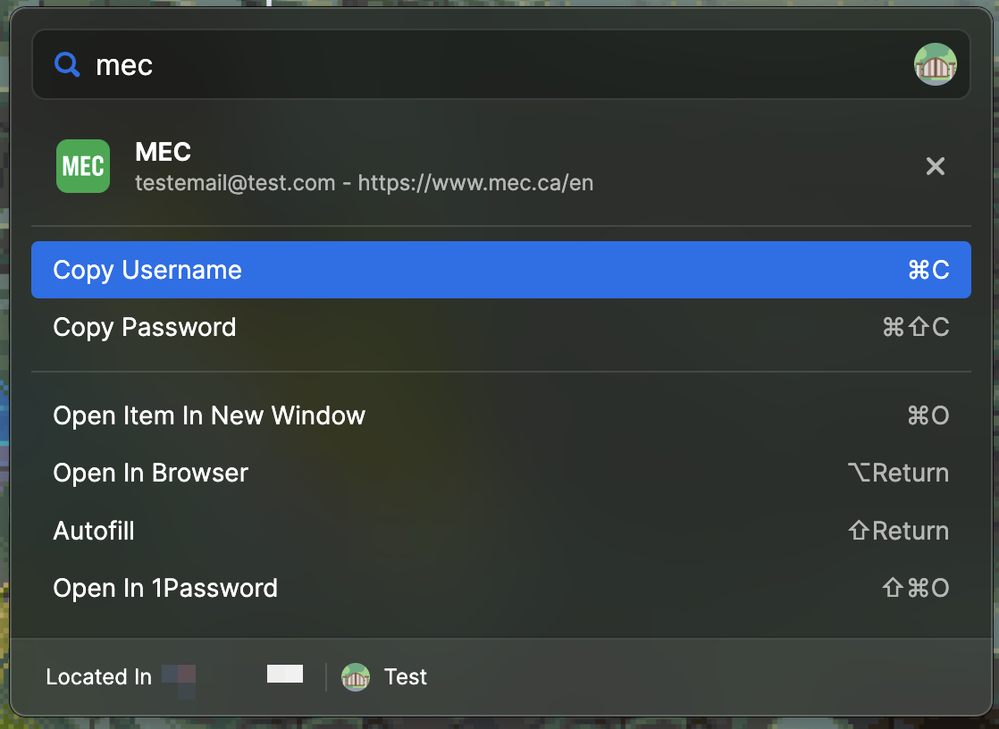Select Open In 1Password
This screenshot has width=999, height=729.
[165, 588]
